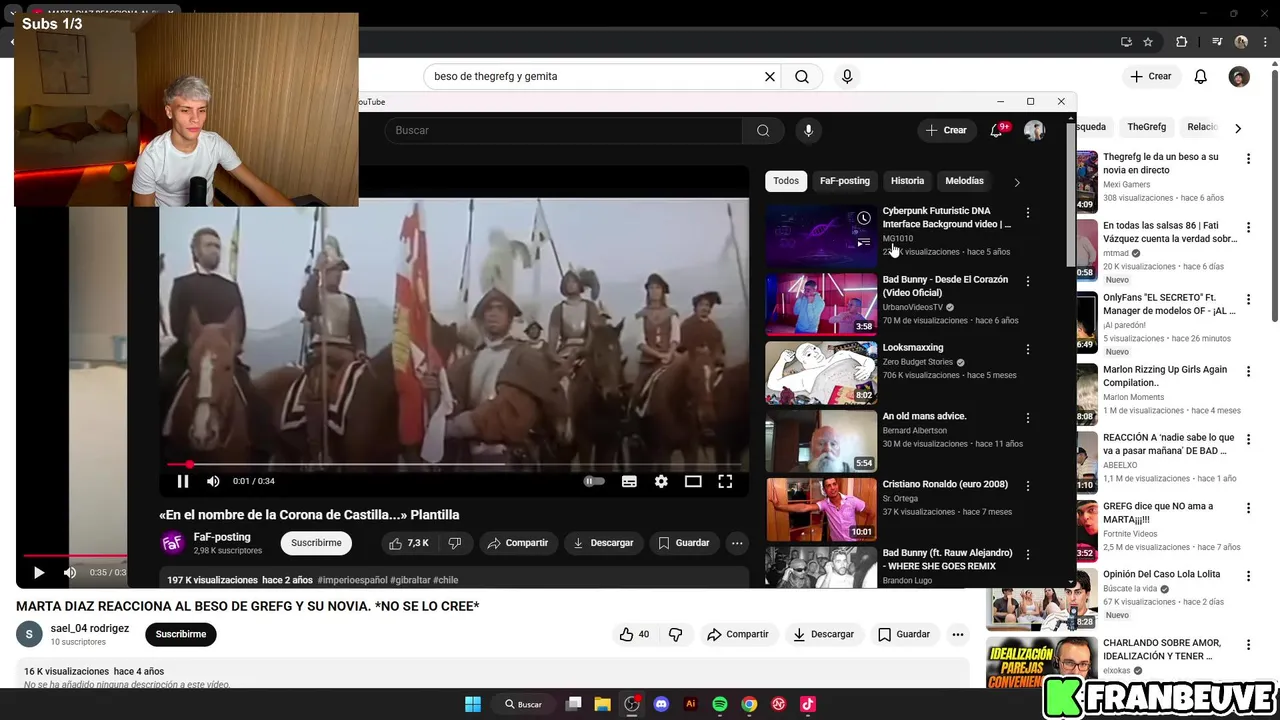Image resolution: width=1280 pixels, height=720 pixels.
Task: Enter fullscreen in the front player
Action: pyautogui.click(x=725, y=481)
